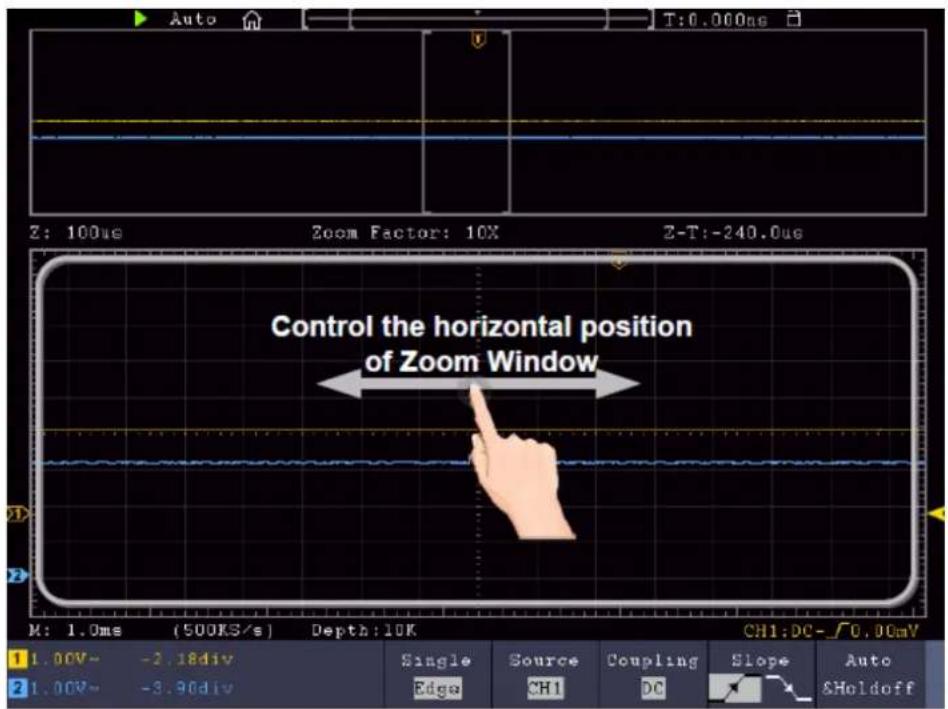Open the Source CH1 menu item
Screen dimensions: 948x709
coord(545,674)
